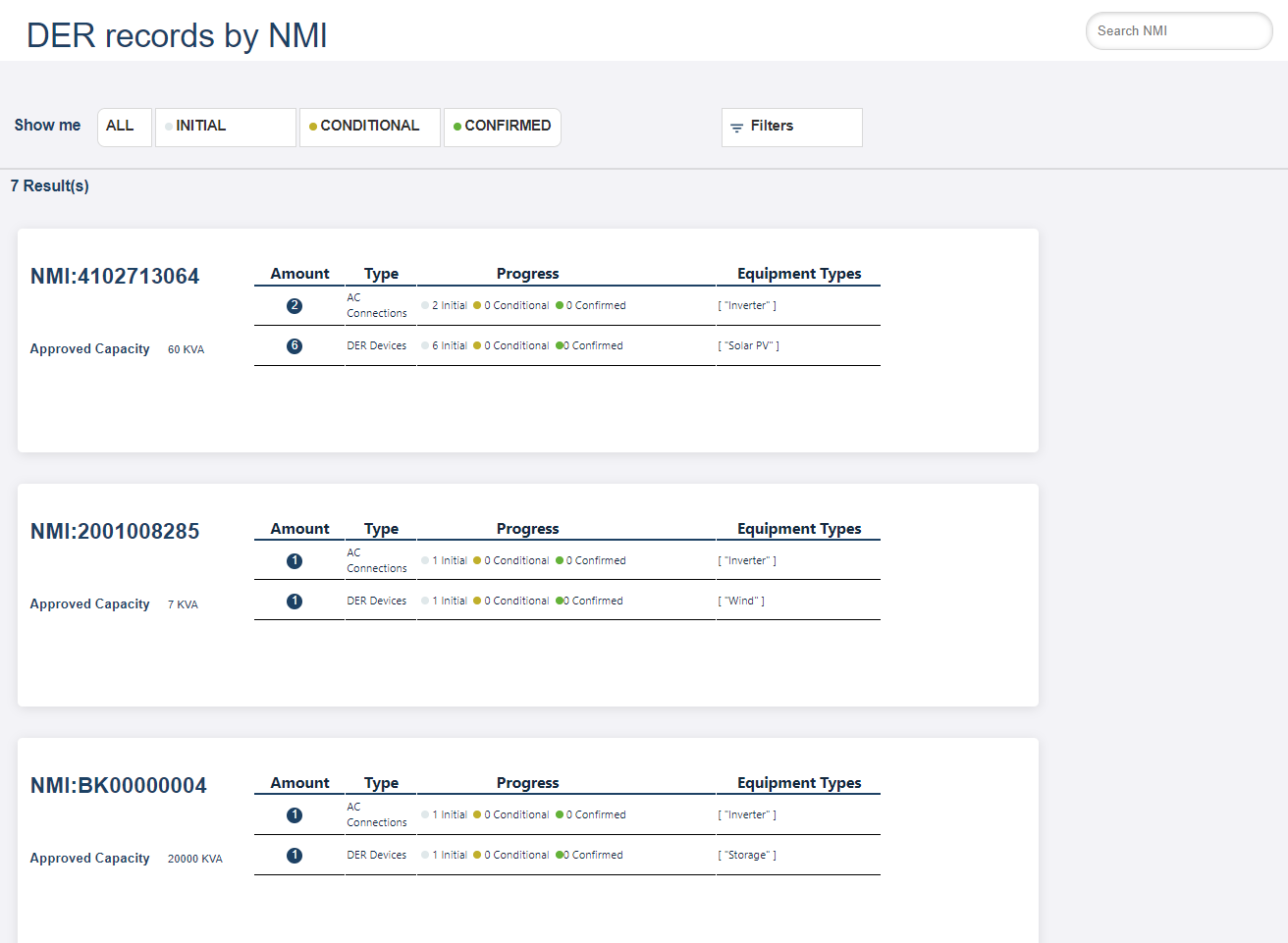This screenshot has width=1288, height=943.
Task: Toggle the CONDITIONAL status filter
Action: point(370,128)
